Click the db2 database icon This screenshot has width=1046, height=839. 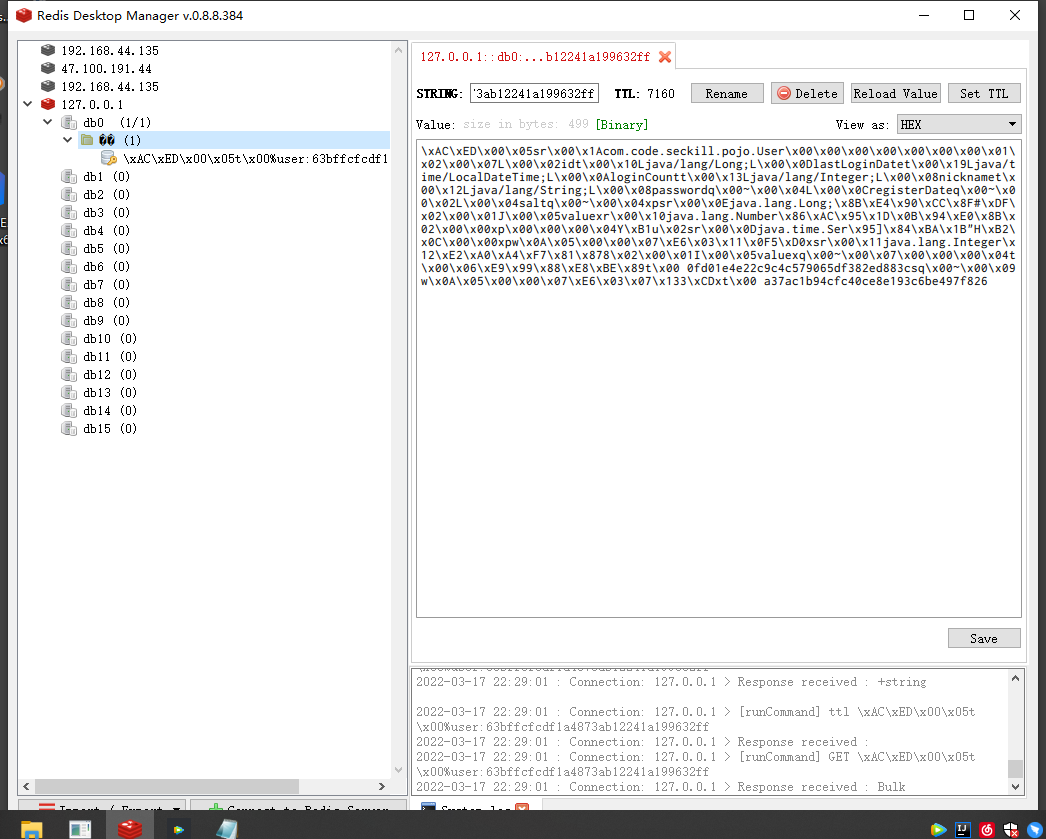69,194
